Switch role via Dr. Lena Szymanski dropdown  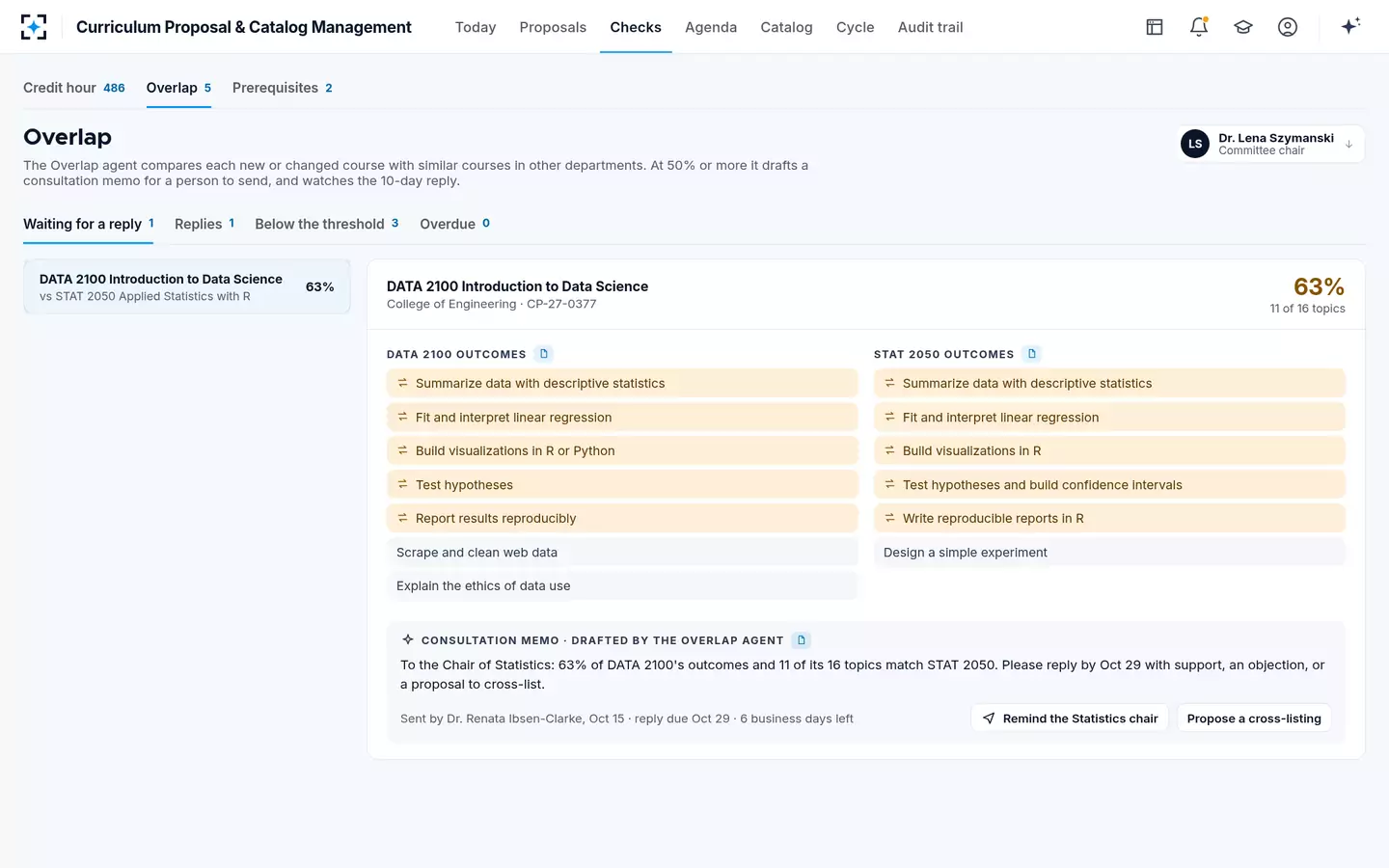[x=1271, y=144]
